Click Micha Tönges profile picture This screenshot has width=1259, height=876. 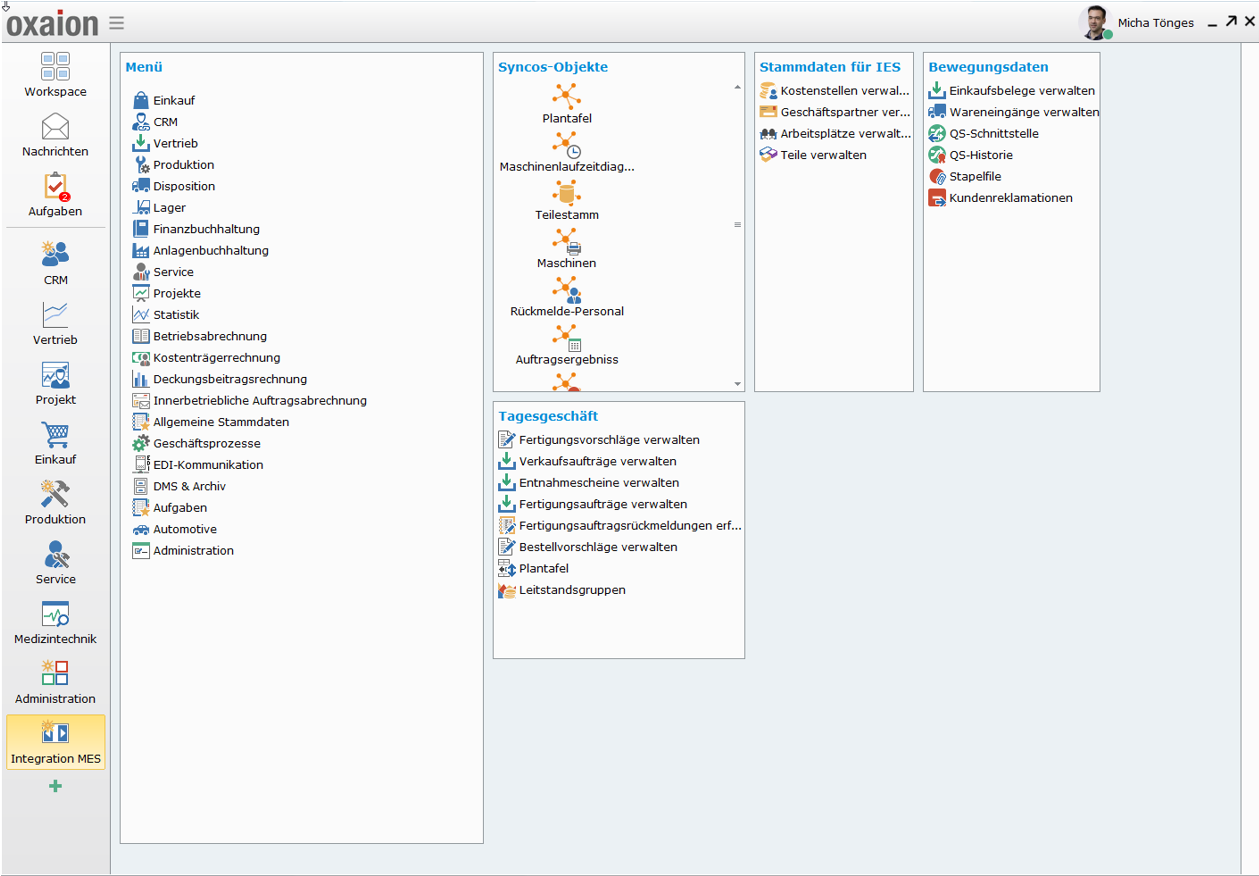[x=1096, y=23]
